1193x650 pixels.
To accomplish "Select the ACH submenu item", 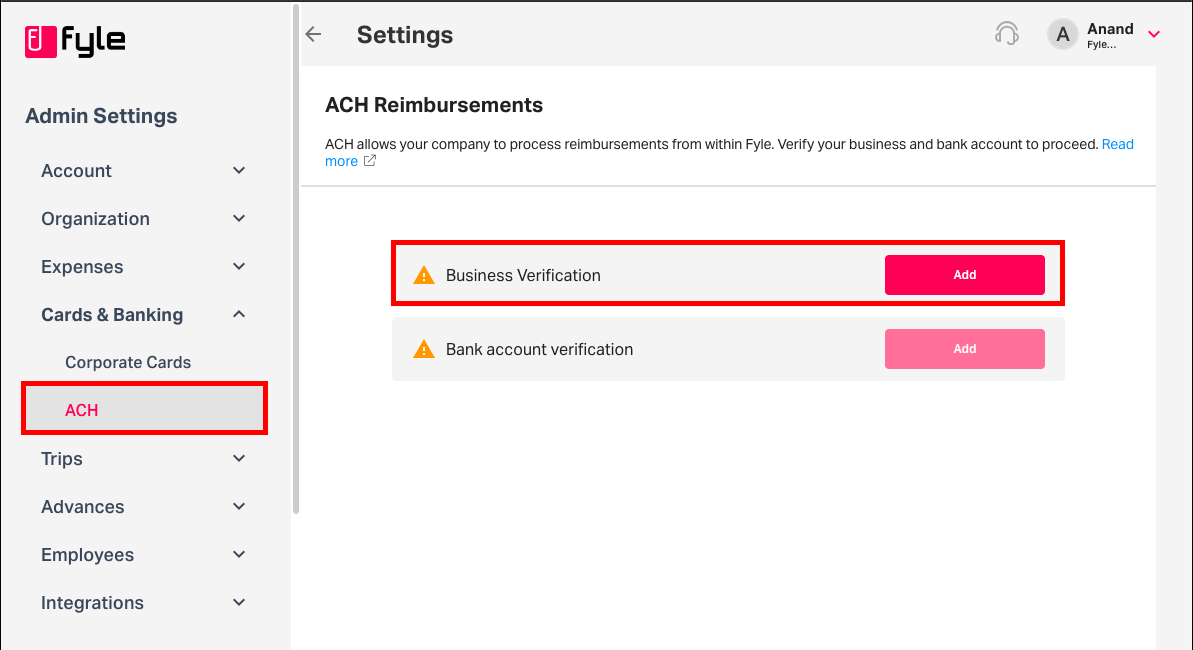I will coord(82,410).
